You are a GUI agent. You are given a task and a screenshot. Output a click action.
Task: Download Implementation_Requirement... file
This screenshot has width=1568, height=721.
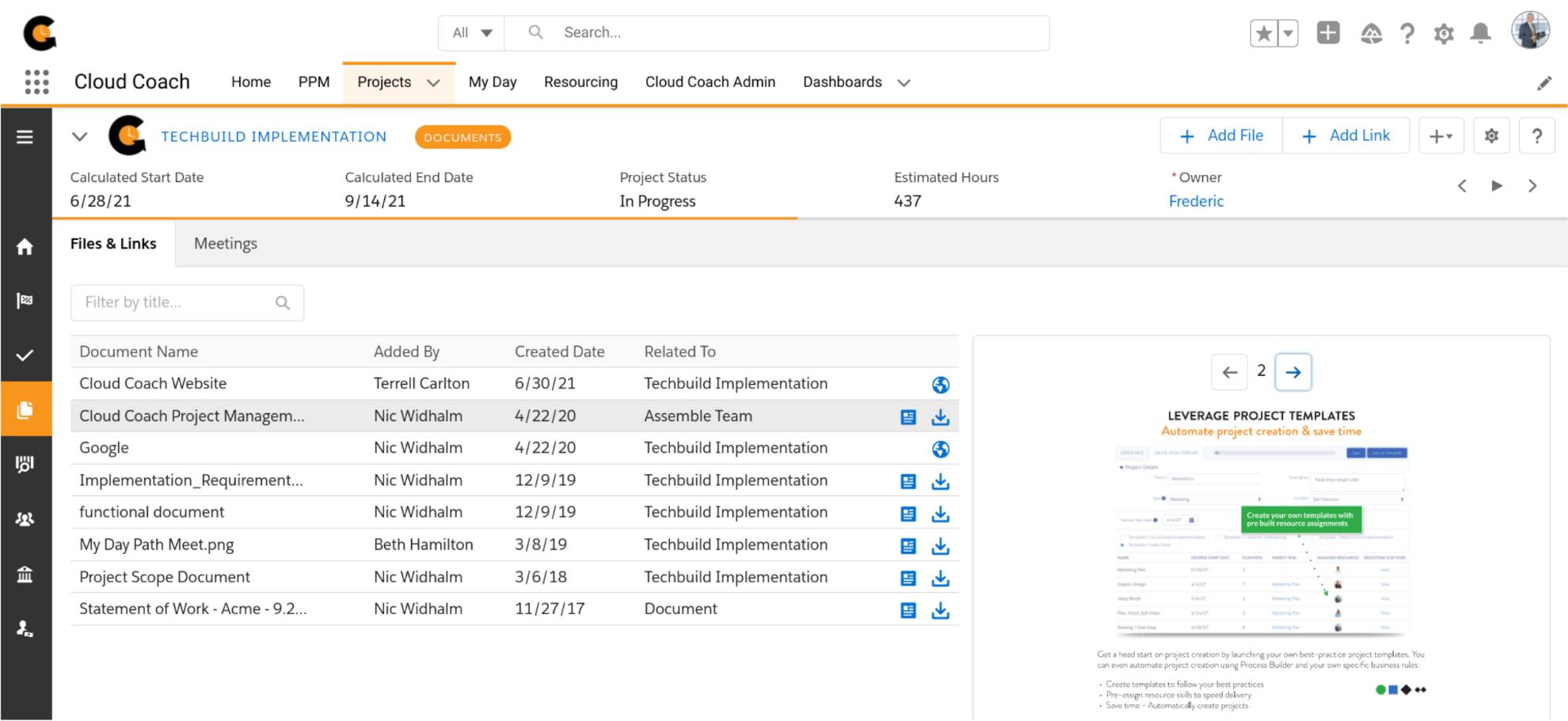pos(941,481)
